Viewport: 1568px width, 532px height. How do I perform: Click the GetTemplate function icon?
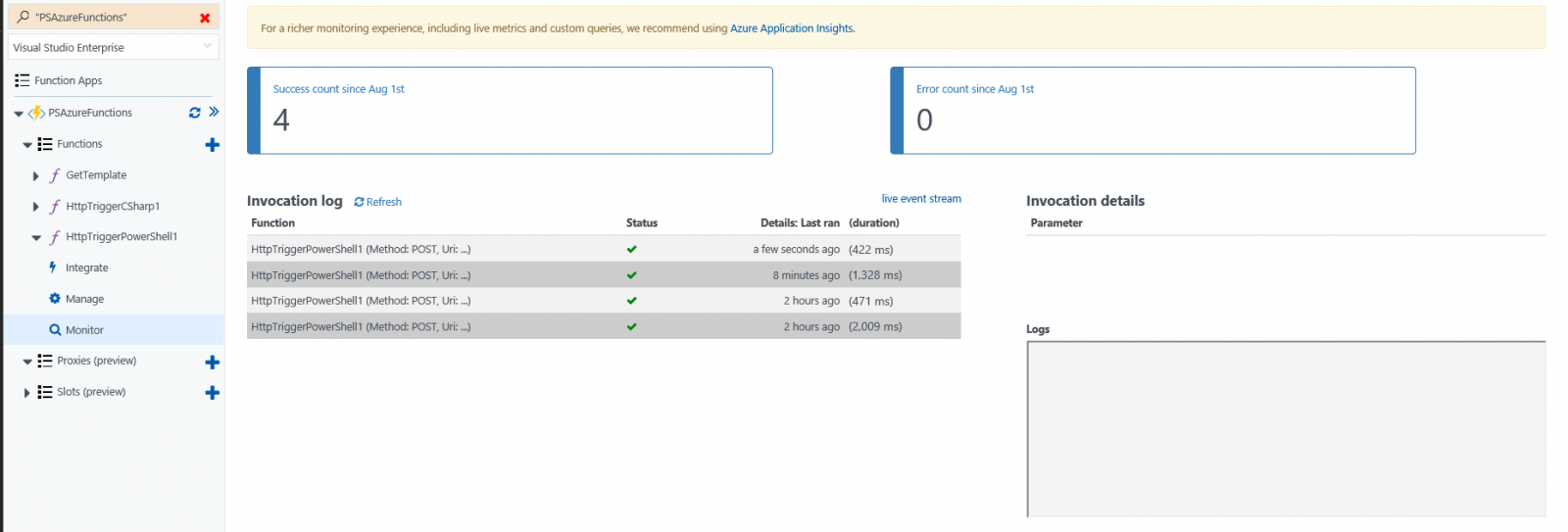click(55, 175)
